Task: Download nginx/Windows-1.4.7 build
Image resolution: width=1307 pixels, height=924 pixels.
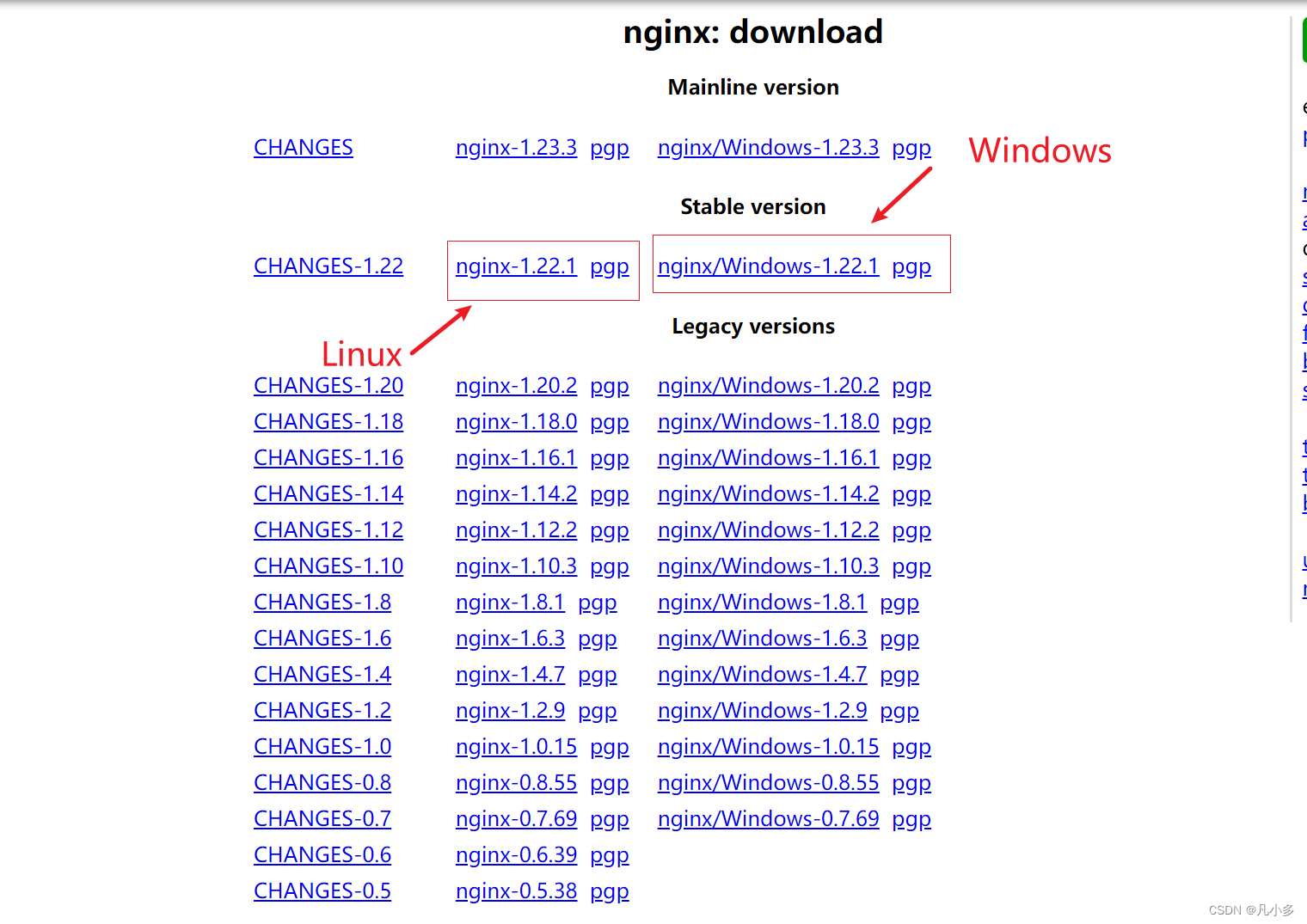Action: click(x=762, y=675)
